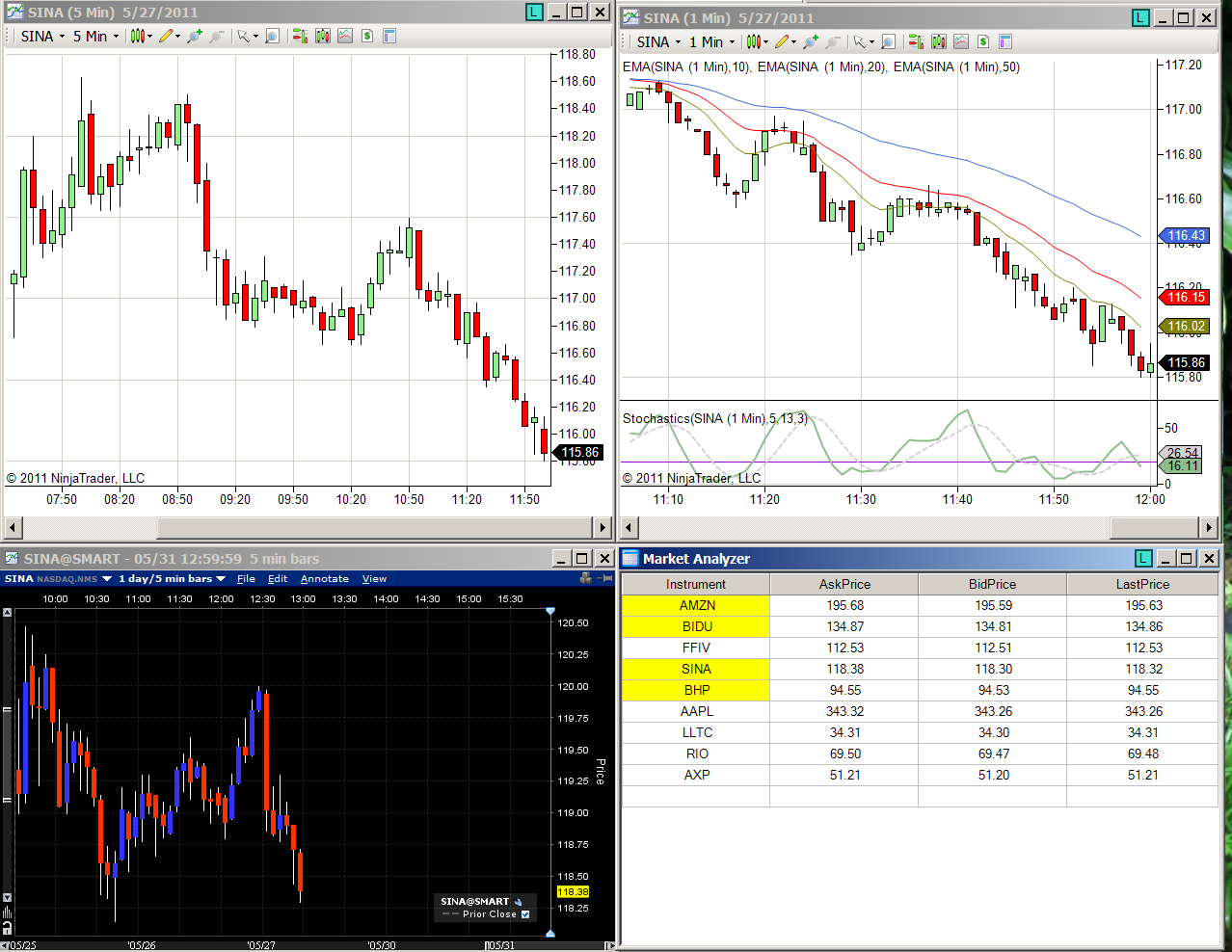Image resolution: width=1232 pixels, height=952 pixels.
Task: Click top triangle marker on SINA@SMART price axis
Action: coord(550,611)
